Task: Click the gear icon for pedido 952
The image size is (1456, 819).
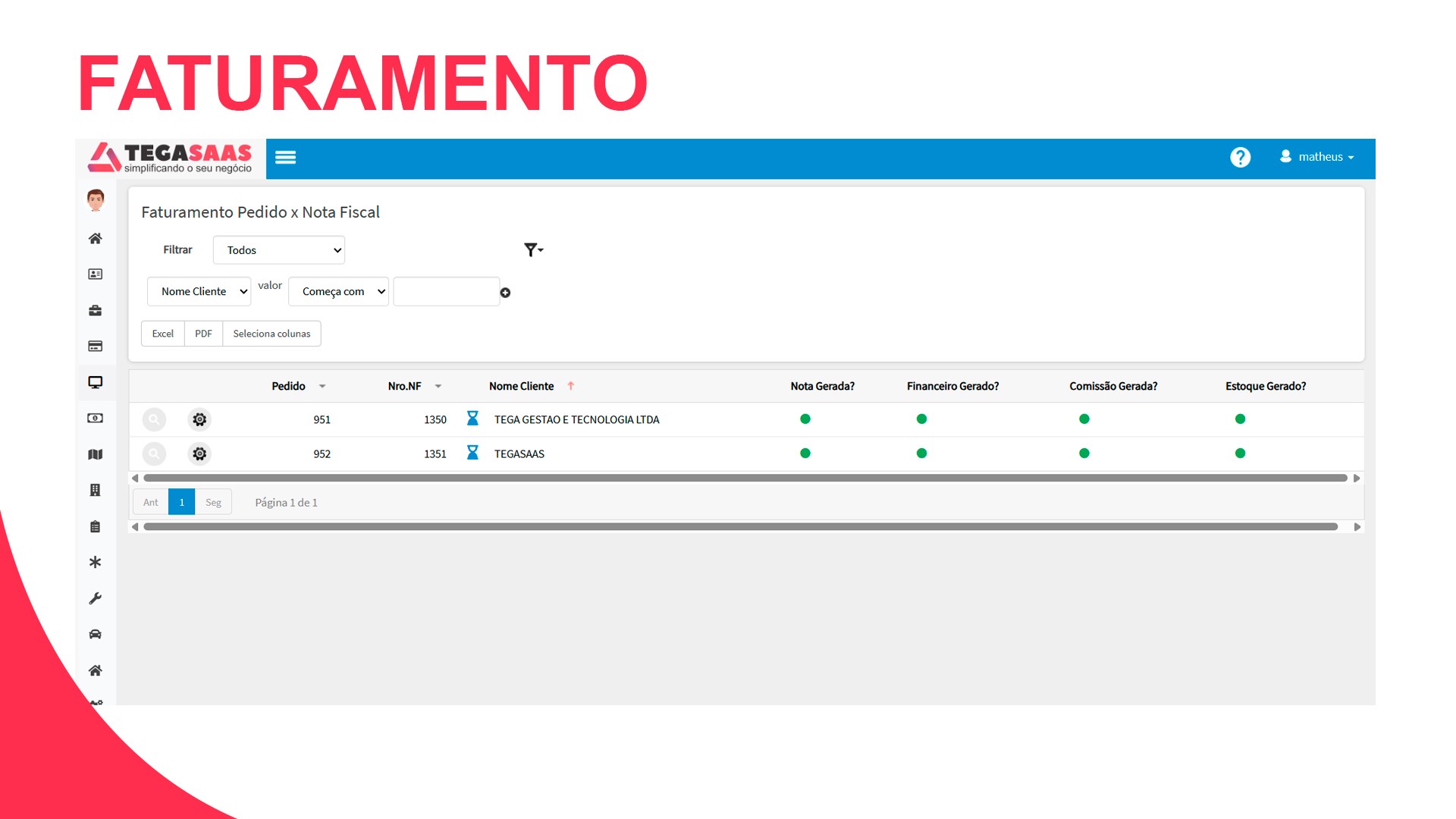Action: point(199,453)
